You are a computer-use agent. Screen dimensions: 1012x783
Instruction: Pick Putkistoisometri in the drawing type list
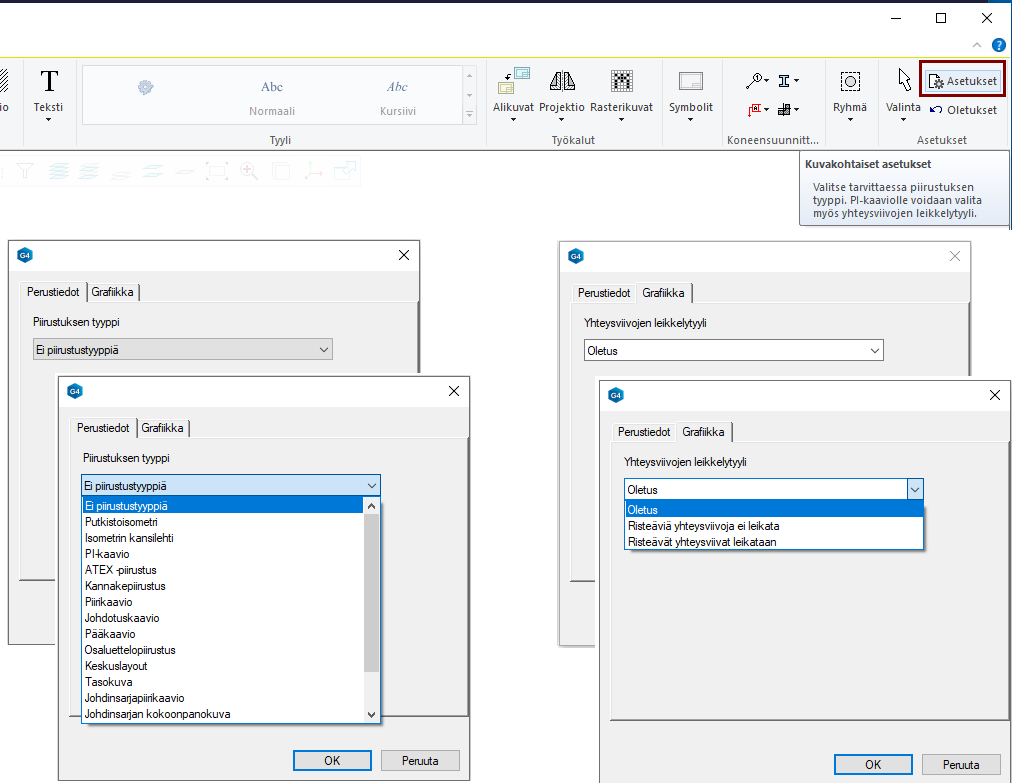[121, 522]
